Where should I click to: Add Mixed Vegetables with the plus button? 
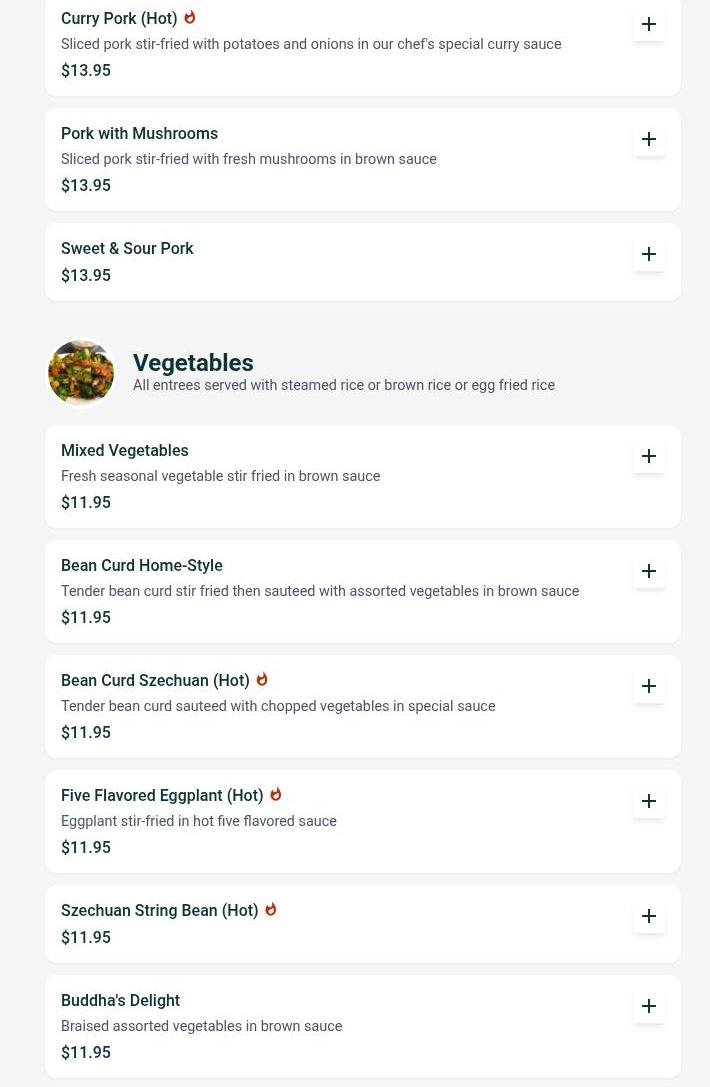pos(649,456)
